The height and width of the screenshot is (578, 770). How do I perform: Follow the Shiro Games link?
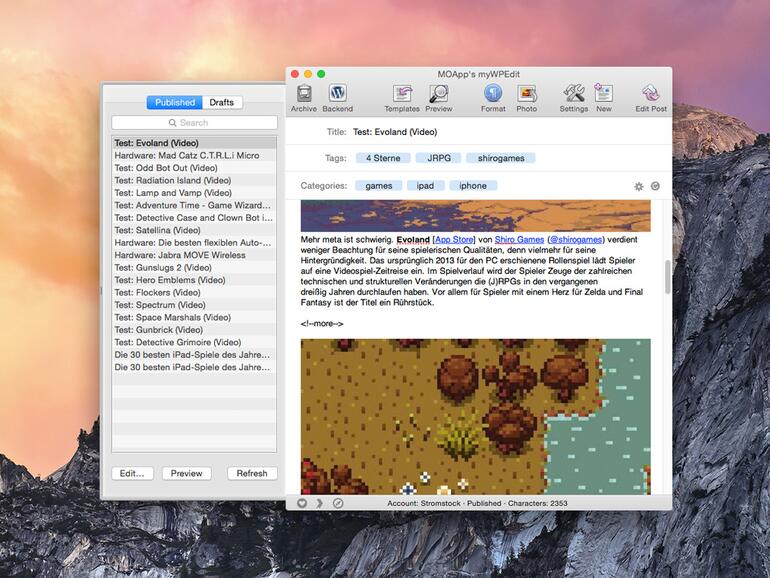click(519, 240)
